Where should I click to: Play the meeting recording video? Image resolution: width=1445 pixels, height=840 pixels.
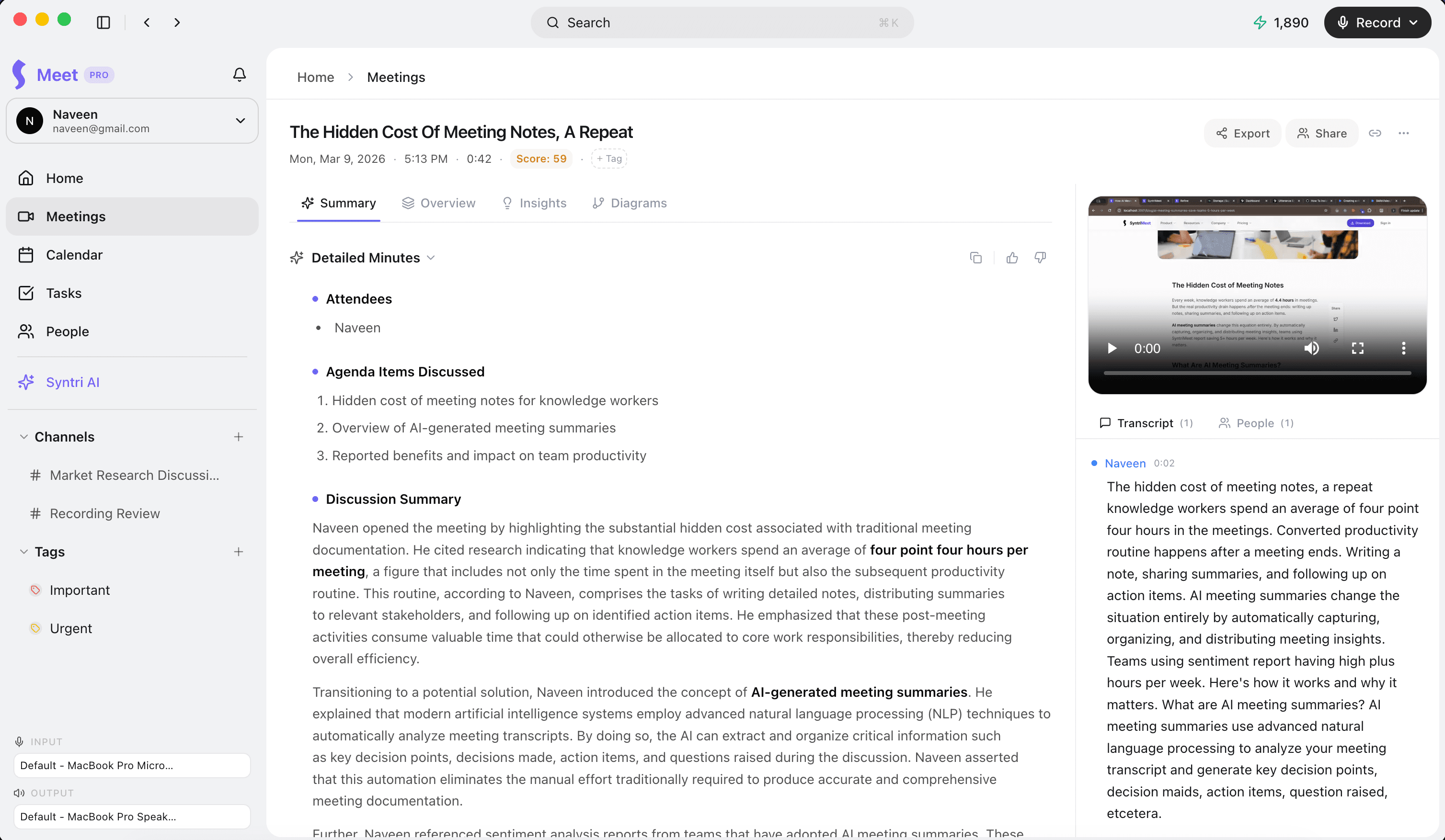[x=1112, y=348]
